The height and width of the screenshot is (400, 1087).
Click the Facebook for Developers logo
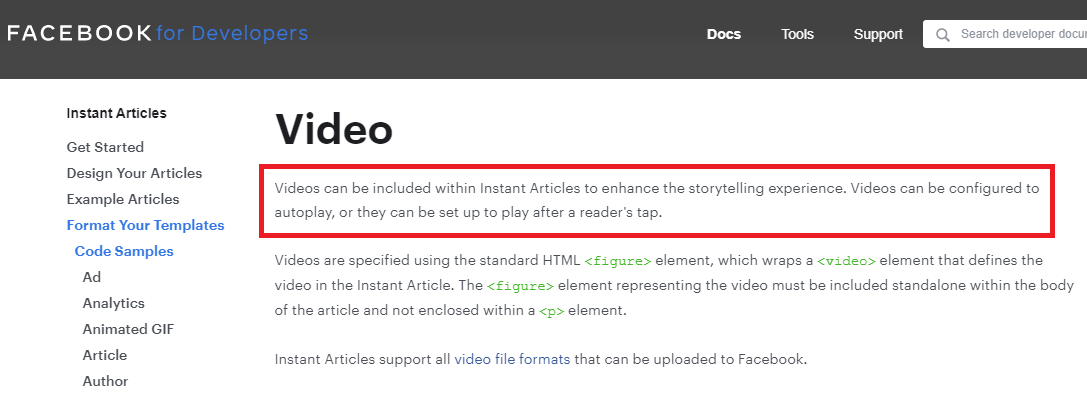pos(157,34)
